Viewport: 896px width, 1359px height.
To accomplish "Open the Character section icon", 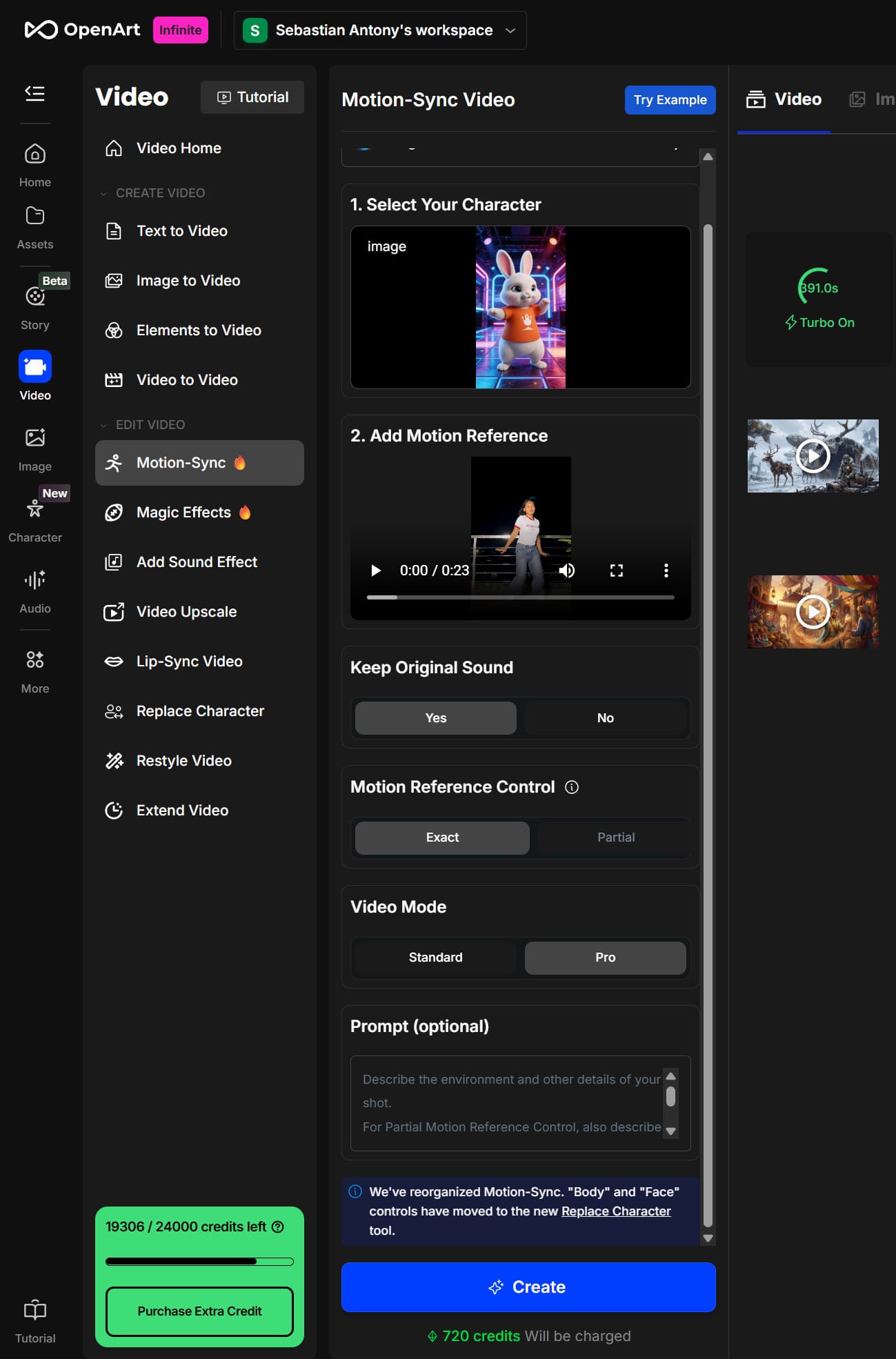I will click(34, 509).
